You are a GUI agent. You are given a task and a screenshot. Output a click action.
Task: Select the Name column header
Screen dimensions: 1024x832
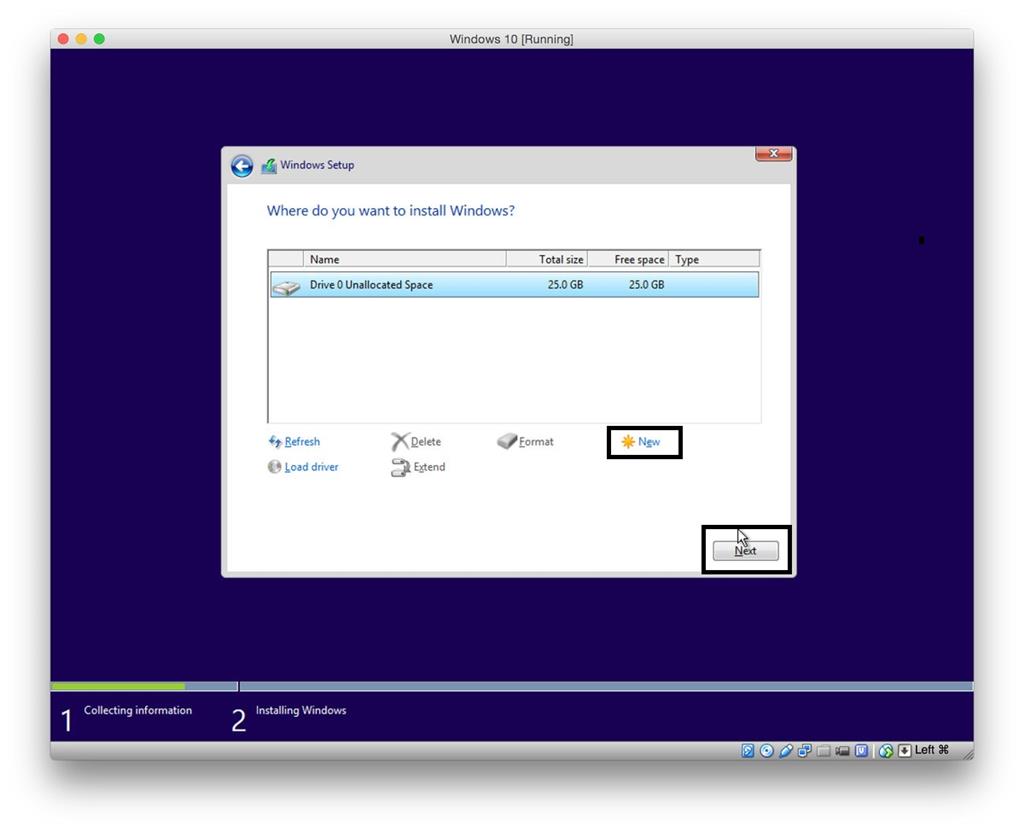[x=405, y=259]
